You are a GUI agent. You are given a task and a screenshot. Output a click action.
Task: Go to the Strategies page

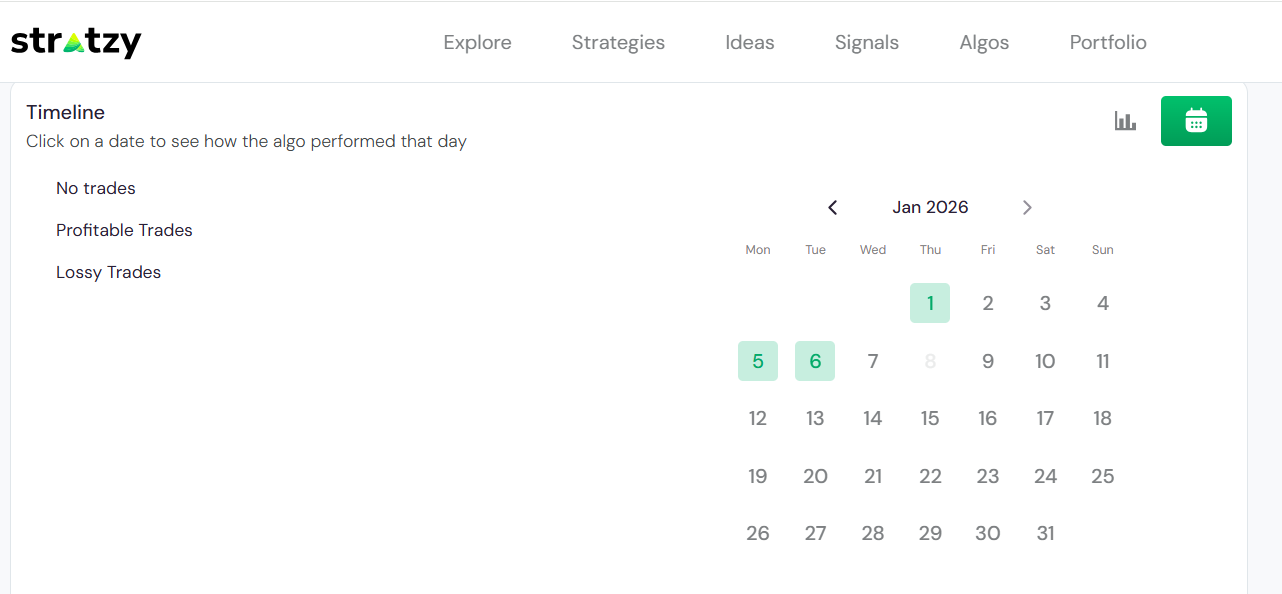click(x=618, y=42)
